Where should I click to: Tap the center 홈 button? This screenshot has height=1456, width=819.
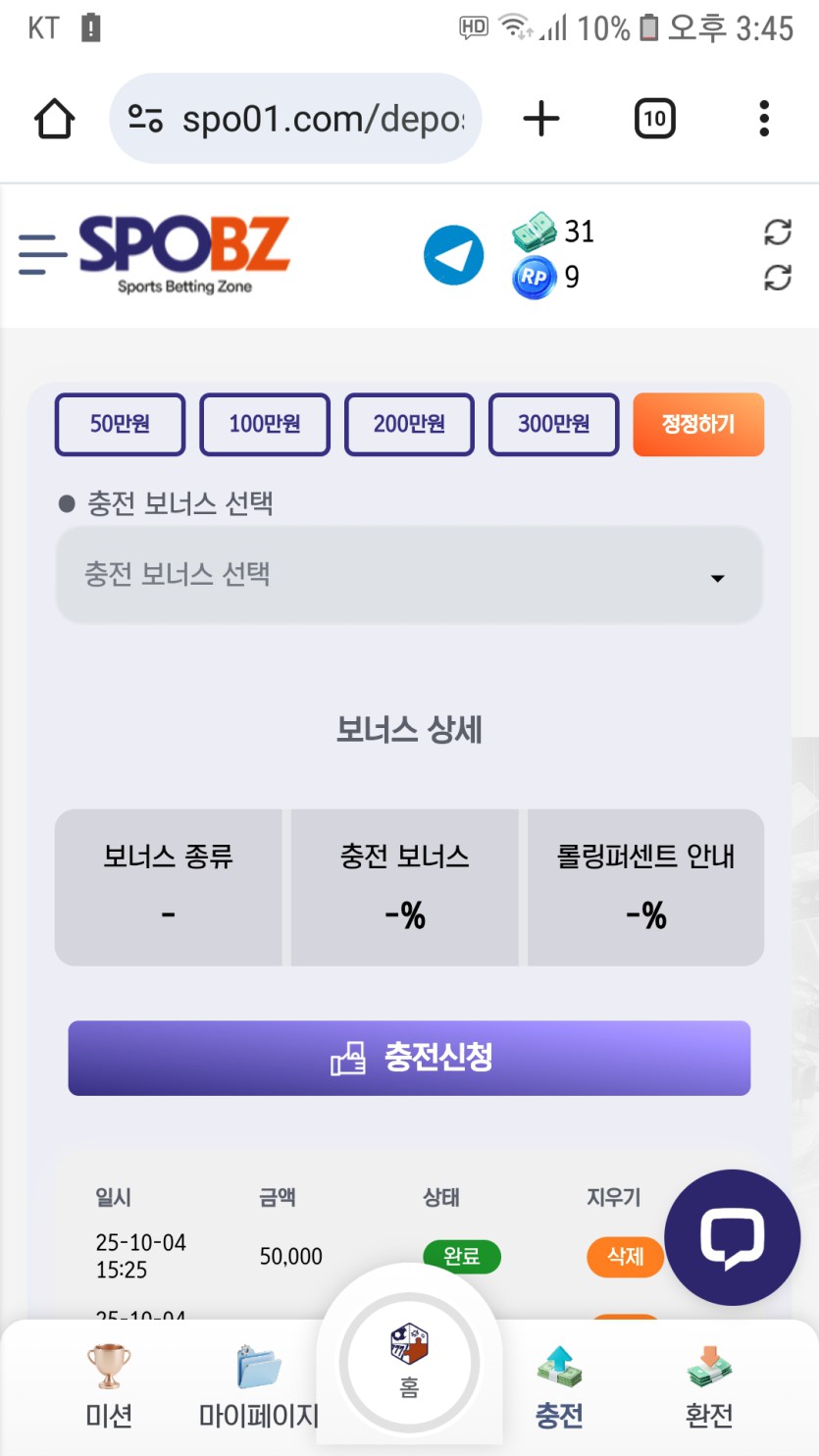tap(409, 1364)
